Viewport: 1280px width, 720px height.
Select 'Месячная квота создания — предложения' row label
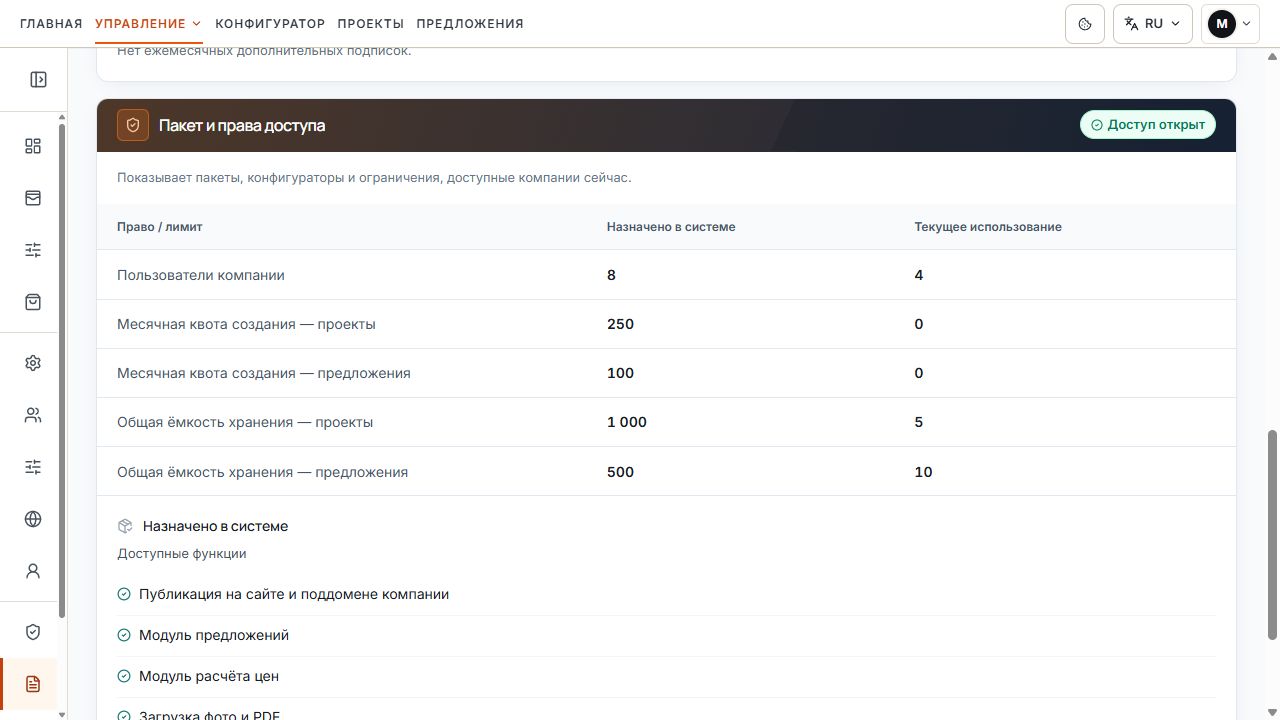pyautogui.click(x=264, y=373)
